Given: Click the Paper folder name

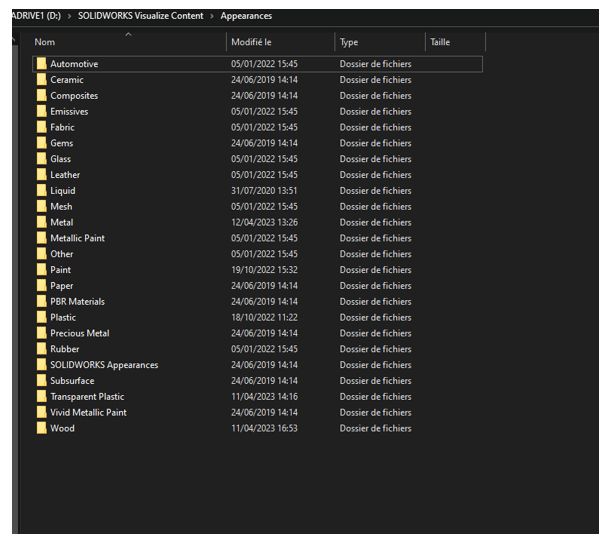Looking at the screenshot, I should (62, 286).
